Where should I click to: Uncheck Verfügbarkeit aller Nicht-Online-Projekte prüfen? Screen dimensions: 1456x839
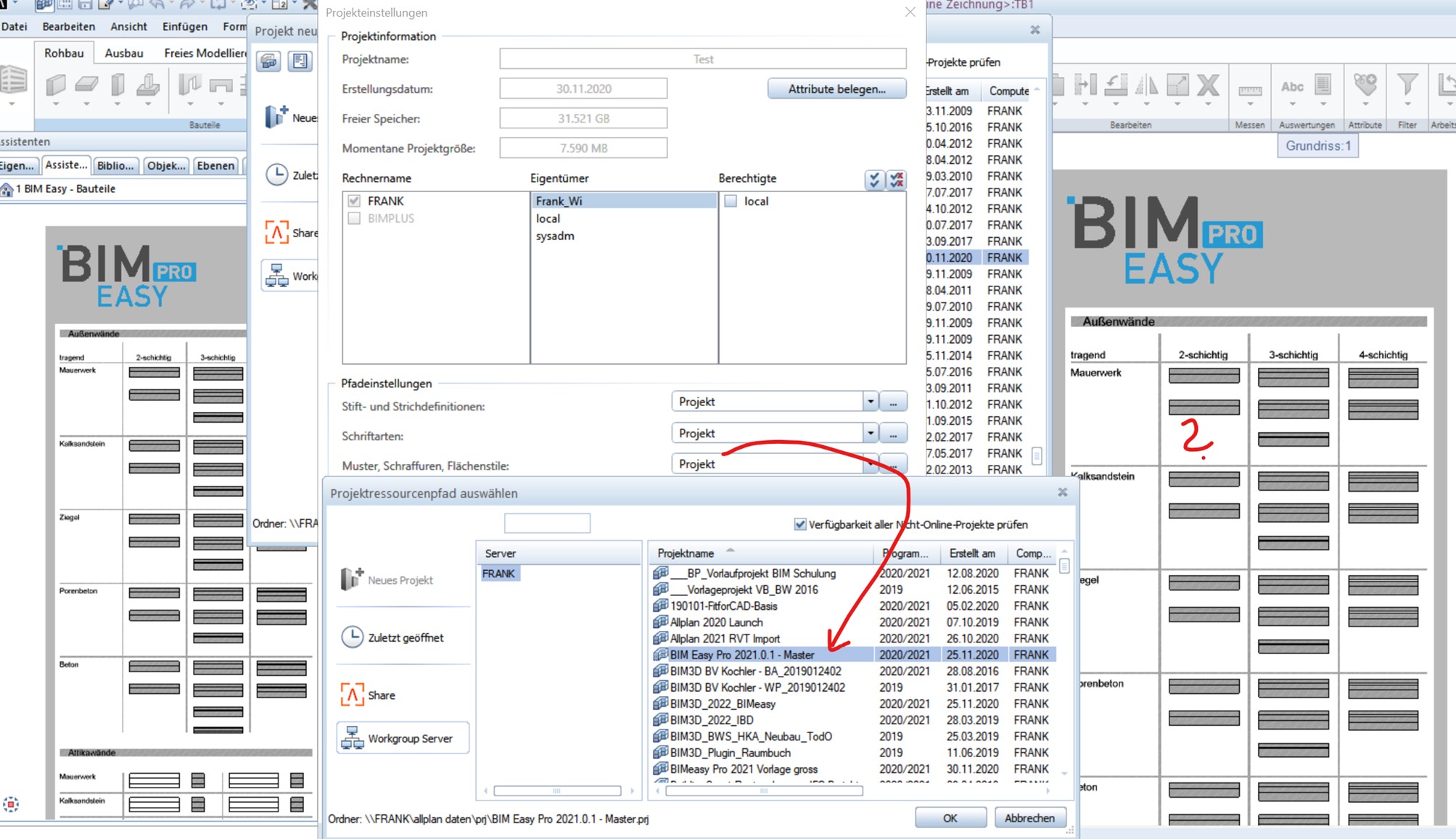coord(800,524)
